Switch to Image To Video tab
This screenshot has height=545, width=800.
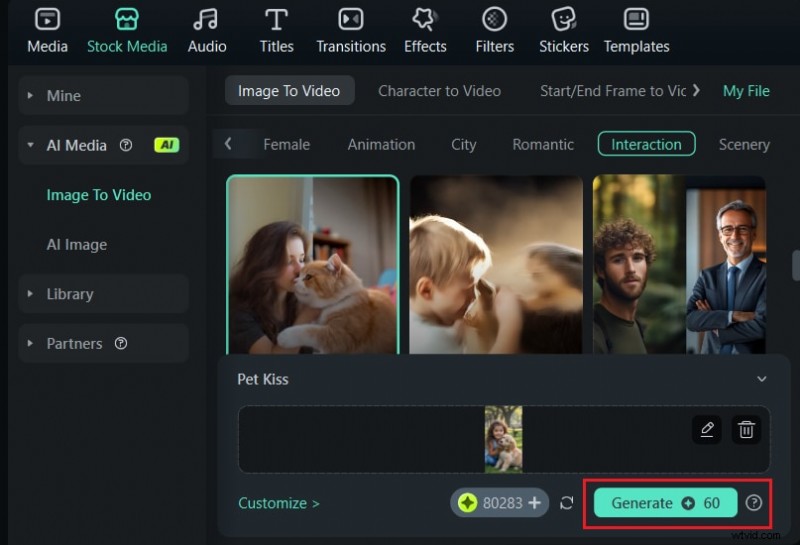tap(289, 91)
